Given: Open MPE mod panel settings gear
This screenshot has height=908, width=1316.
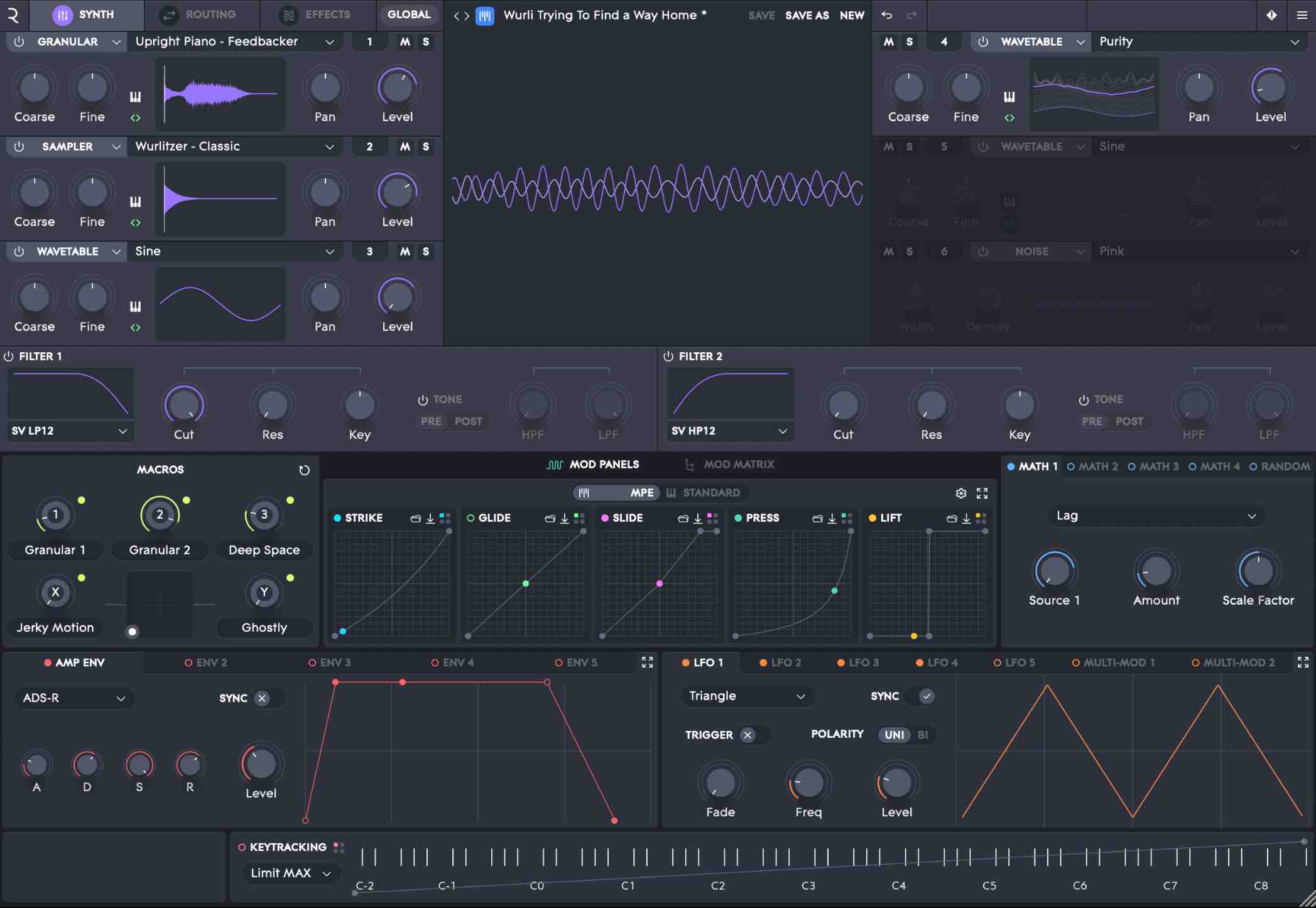Looking at the screenshot, I should (x=960, y=494).
